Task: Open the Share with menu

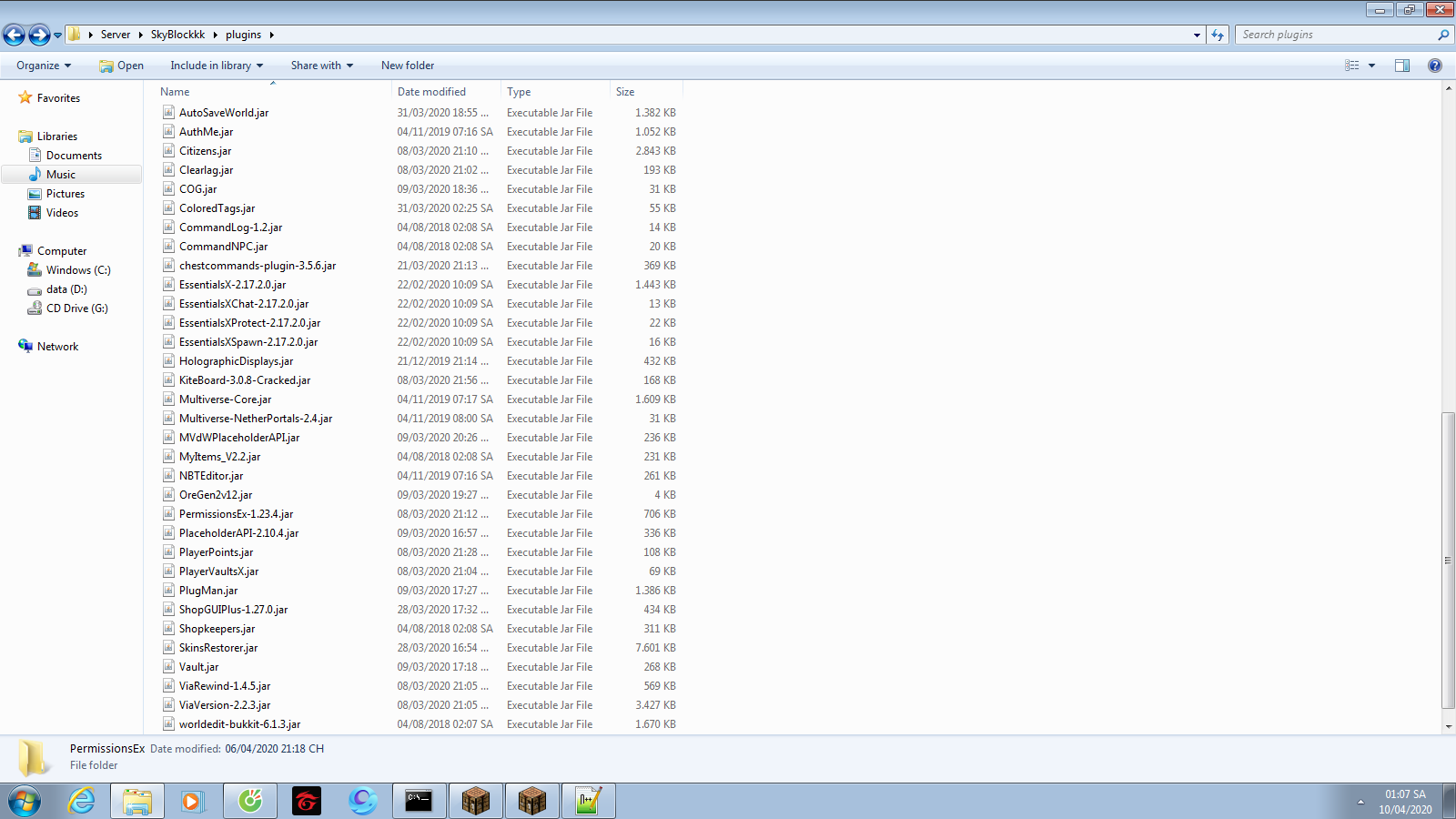Action: [x=322, y=66]
